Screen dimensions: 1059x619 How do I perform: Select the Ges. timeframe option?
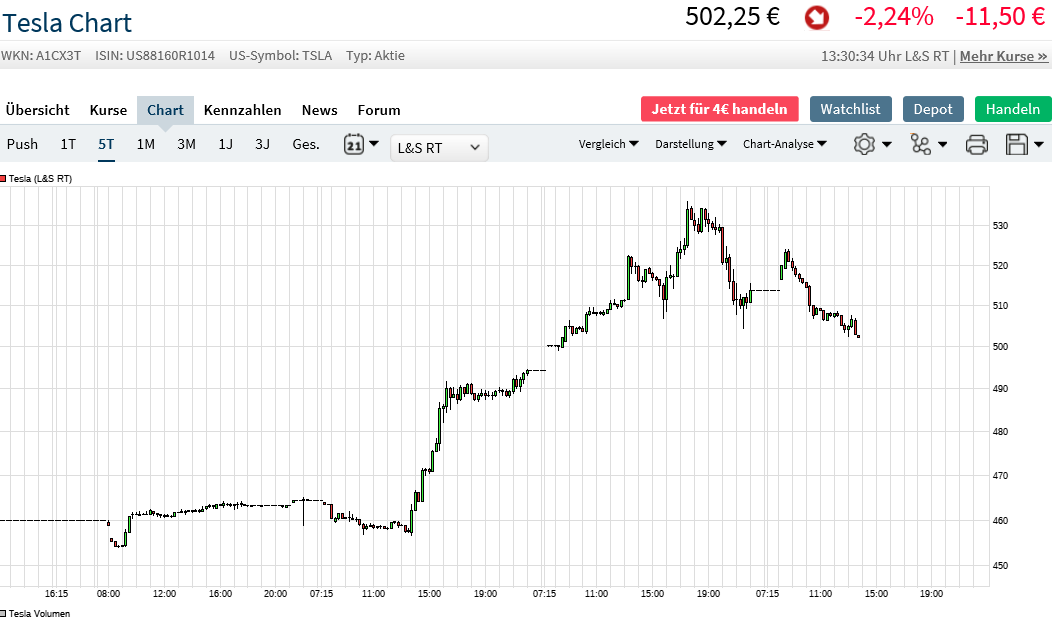305,144
